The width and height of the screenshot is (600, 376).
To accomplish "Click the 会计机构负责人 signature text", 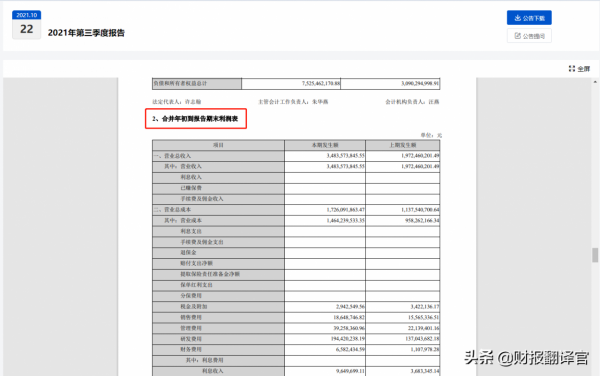I will [x=412, y=102].
